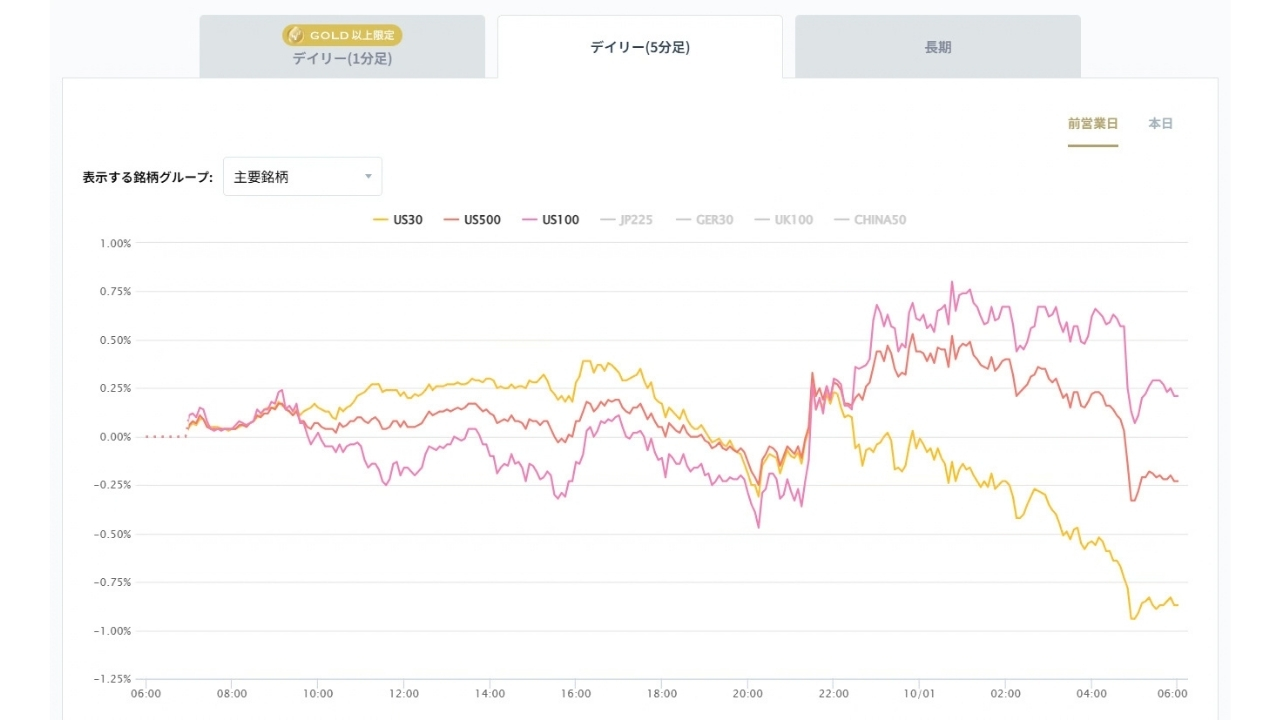Enable GER30 series in legend
The height and width of the screenshot is (720, 1280).
point(704,220)
